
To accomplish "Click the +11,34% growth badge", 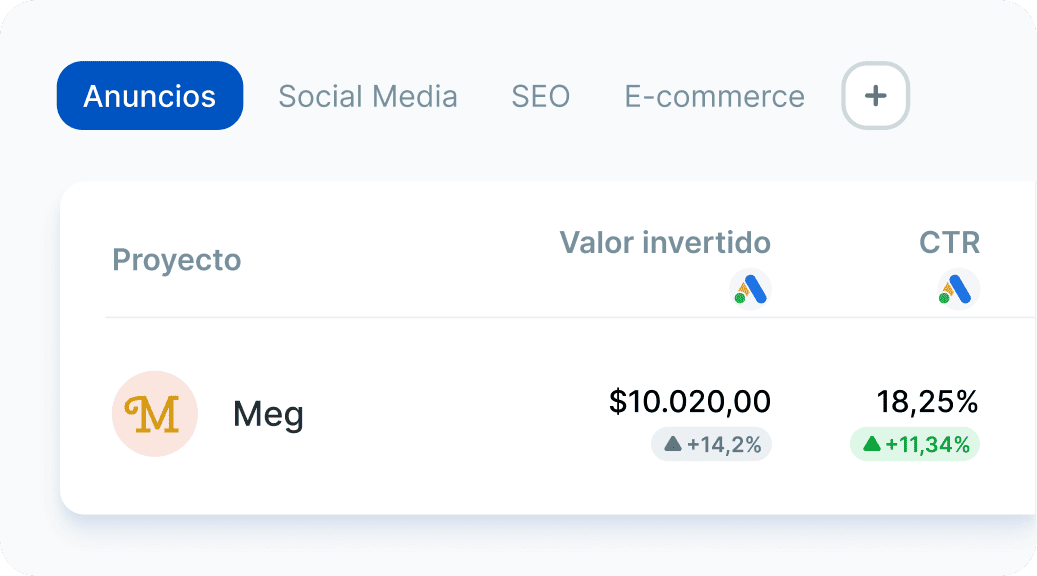I will click(915, 444).
